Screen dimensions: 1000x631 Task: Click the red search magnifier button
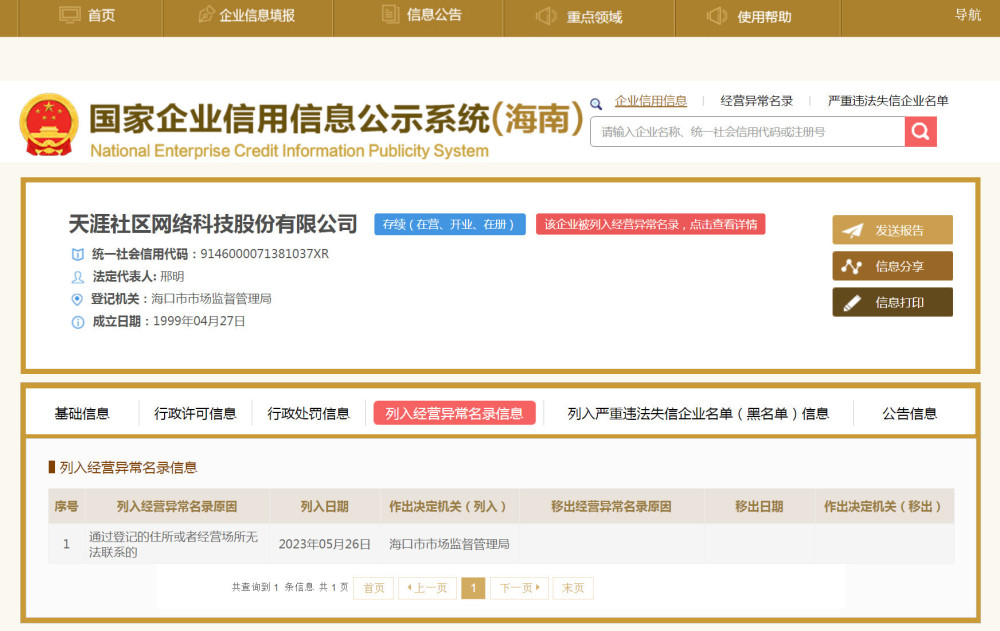tap(920, 131)
